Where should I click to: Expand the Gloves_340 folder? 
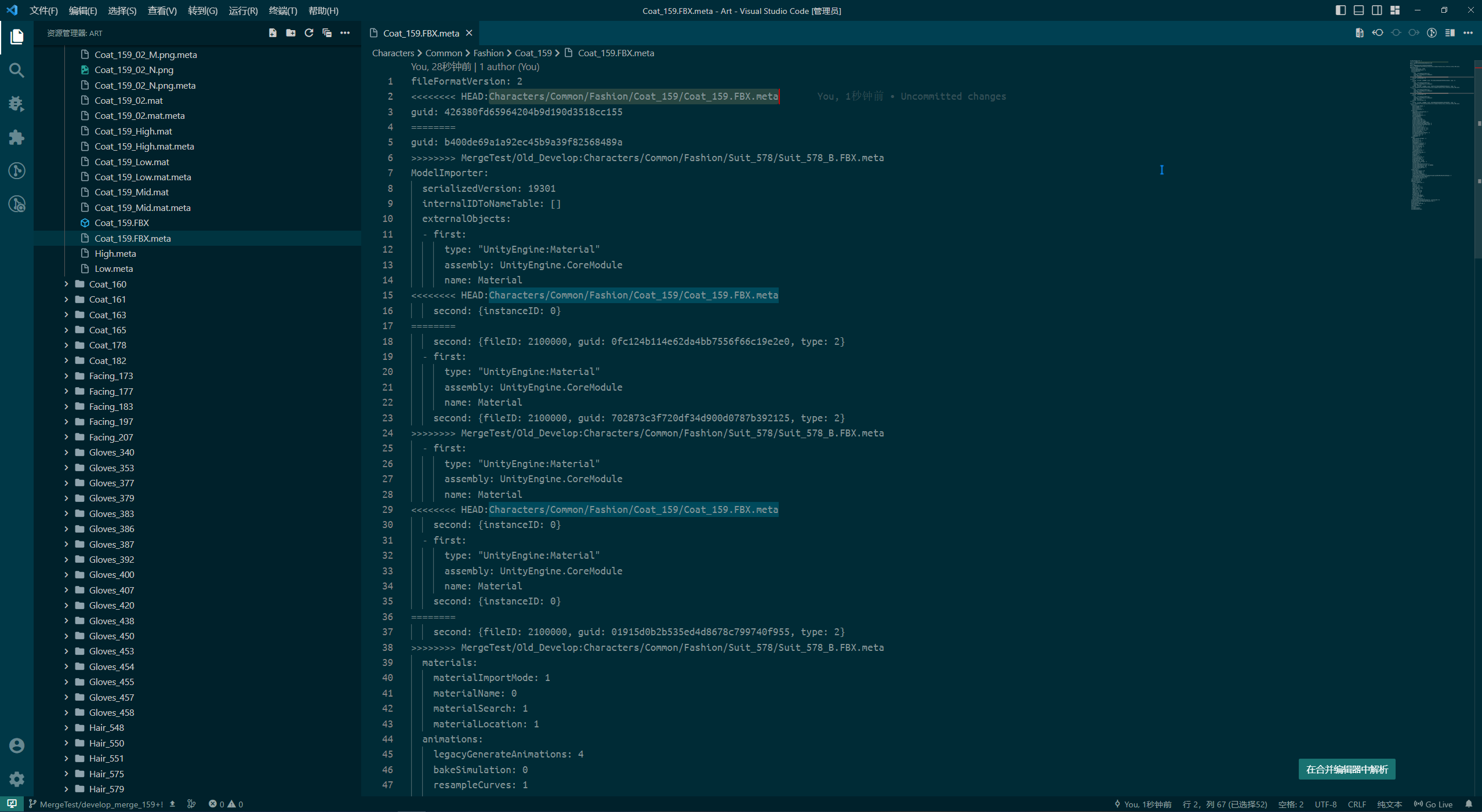point(111,452)
